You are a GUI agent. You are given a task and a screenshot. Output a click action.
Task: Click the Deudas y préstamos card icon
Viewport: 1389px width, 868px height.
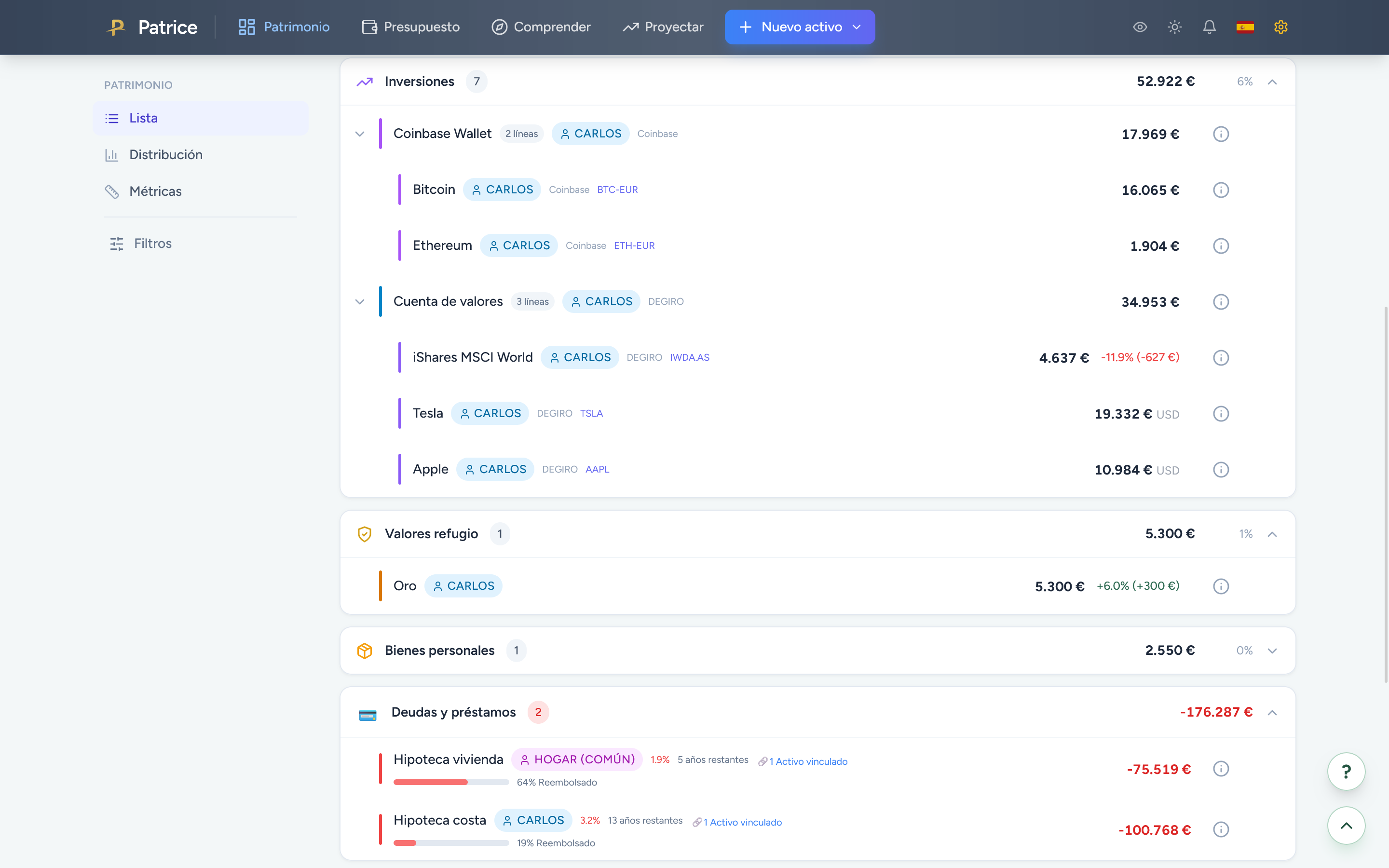(368, 715)
